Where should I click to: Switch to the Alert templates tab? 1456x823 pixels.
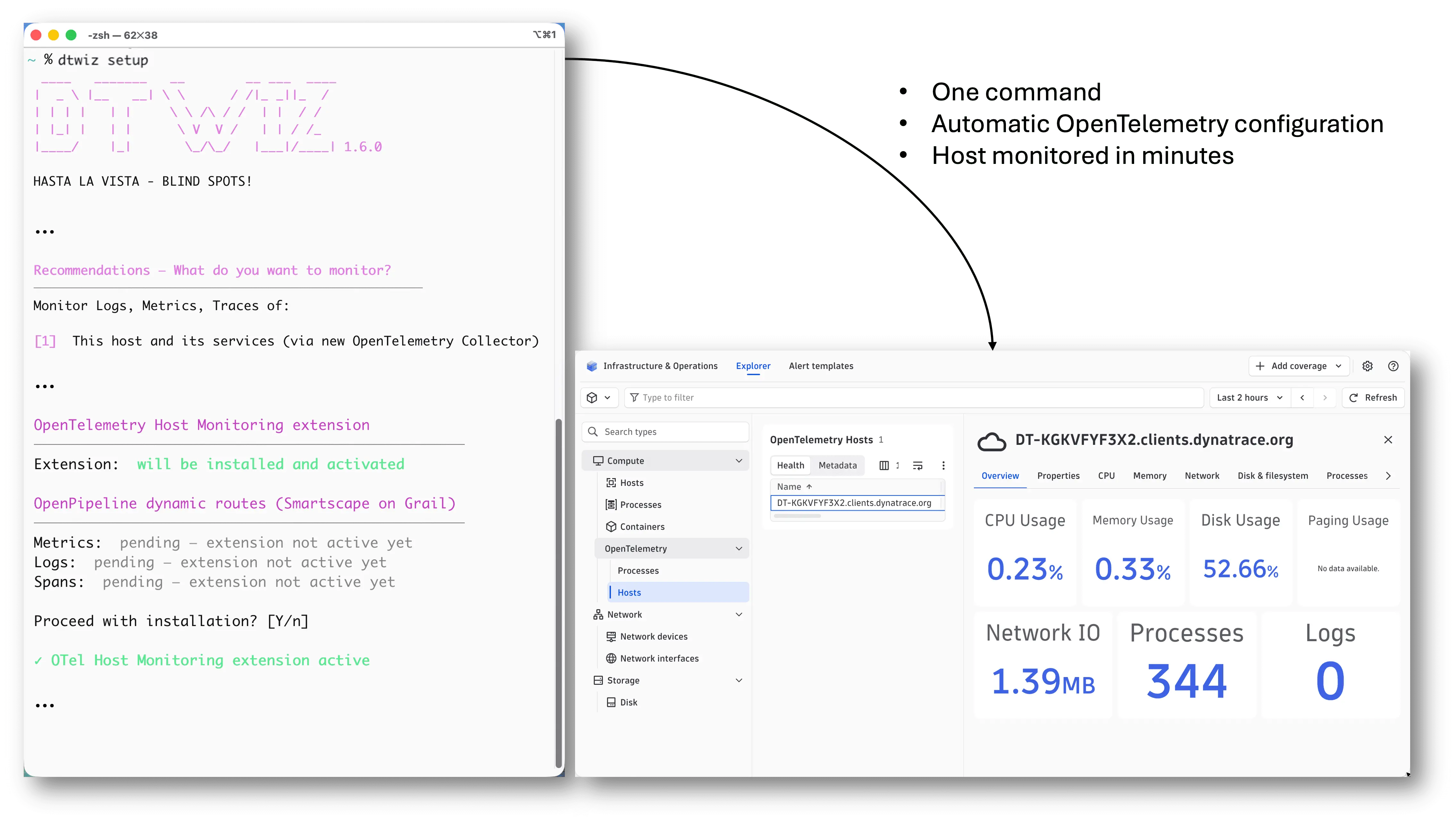[821, 366]
